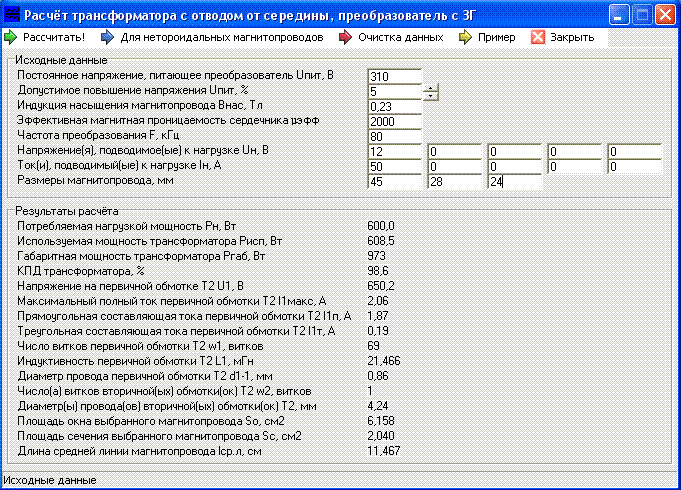Click the Рн result value 600,0
This screenshot has width=681, height=490.
(381, 226)
